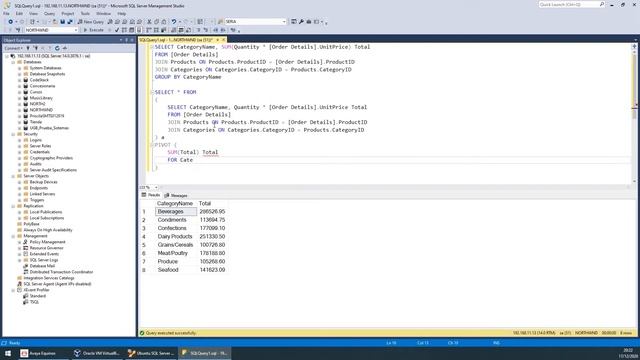Image resolution: width=640 pixels, height=360 pixels.
Task: Click the Properties wrench icon
Action: pyautogui.click(x=301, y=22)
